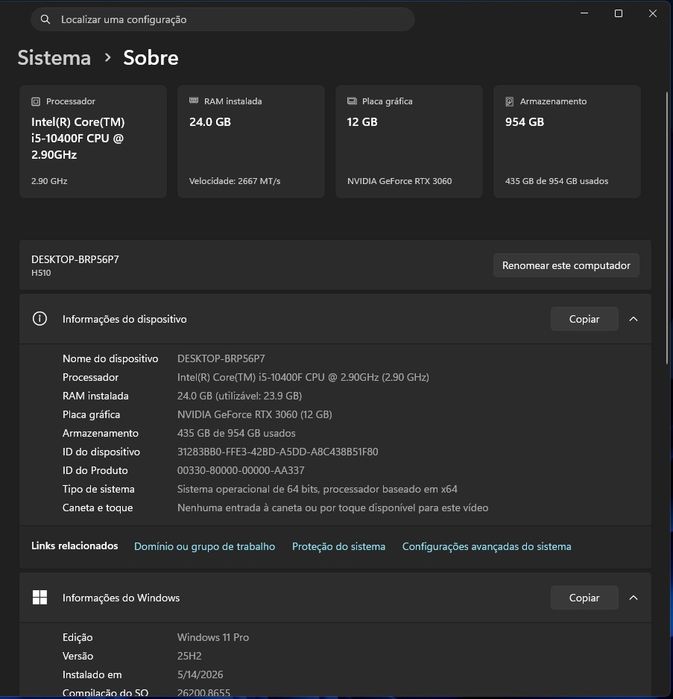Go back to Sistema breadcrumb
673x699 pixels.
tap(54, 58)
